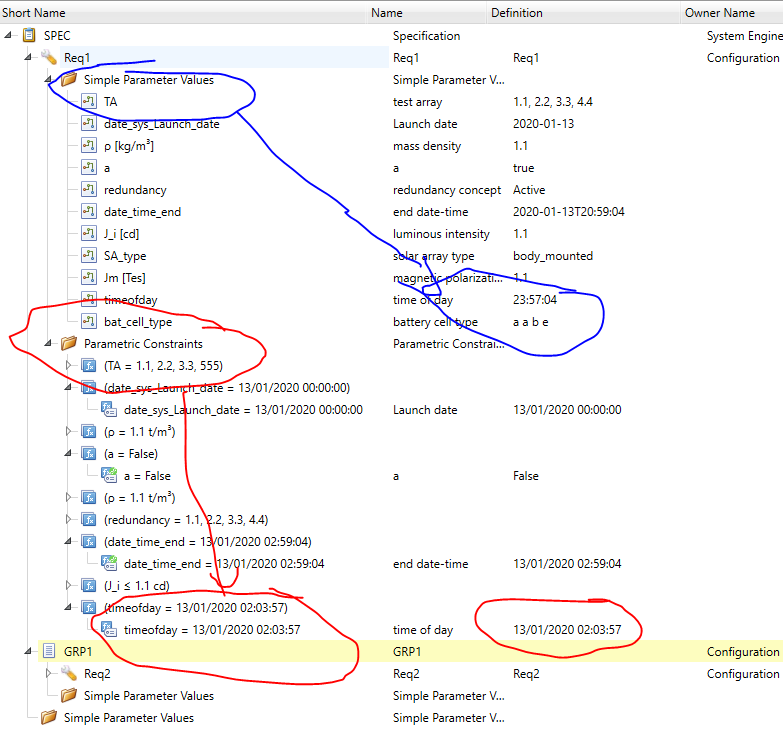
Task: Click the '1.1, 2.2, 3.3, 4.4' definition cell
Action: [553, 102]
